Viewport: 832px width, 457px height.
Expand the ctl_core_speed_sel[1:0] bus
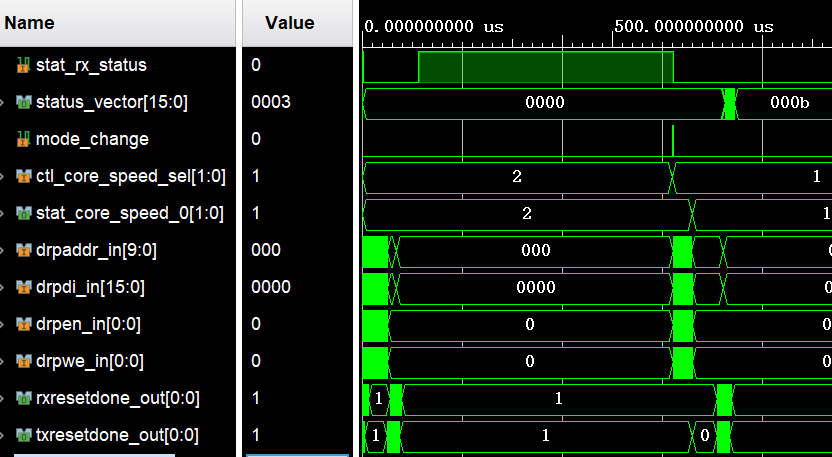pos(2,176)
